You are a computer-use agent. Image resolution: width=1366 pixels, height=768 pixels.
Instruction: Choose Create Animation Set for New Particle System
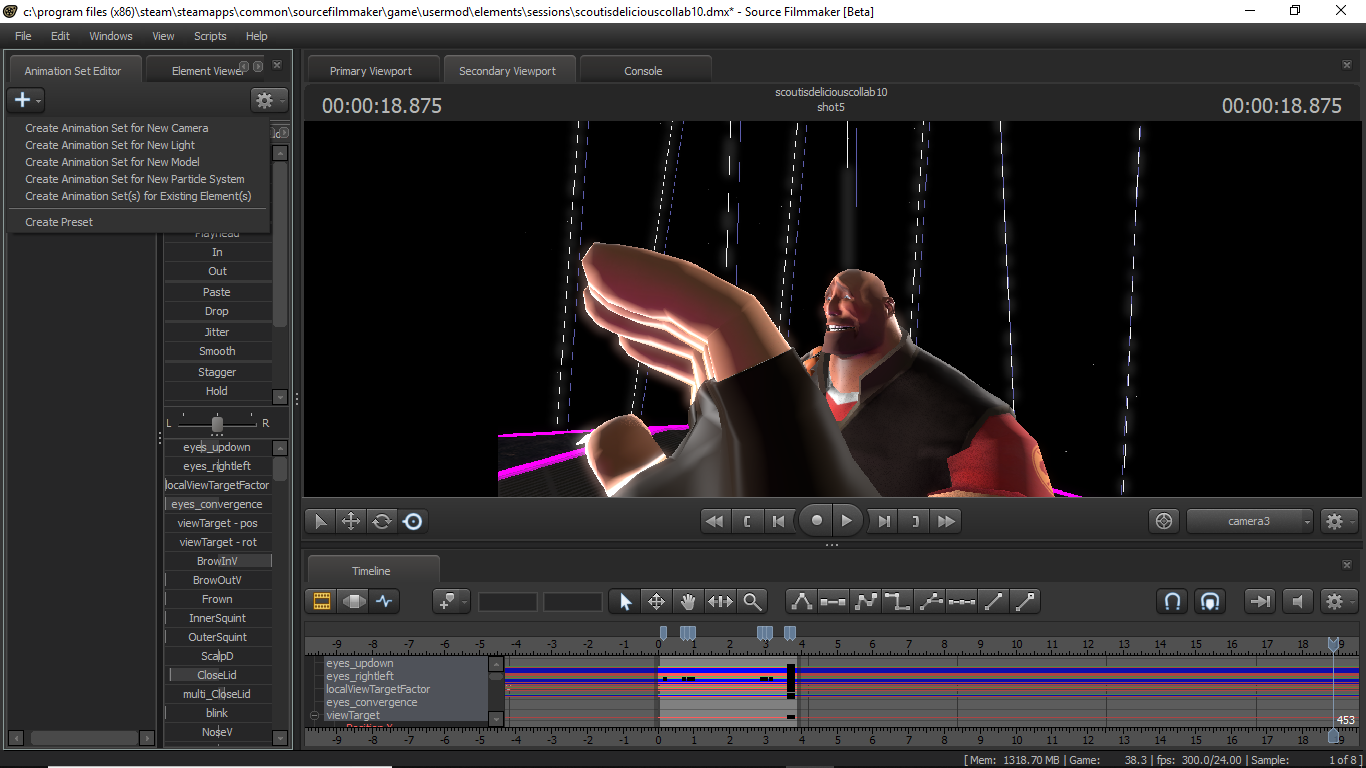[135, 179]
